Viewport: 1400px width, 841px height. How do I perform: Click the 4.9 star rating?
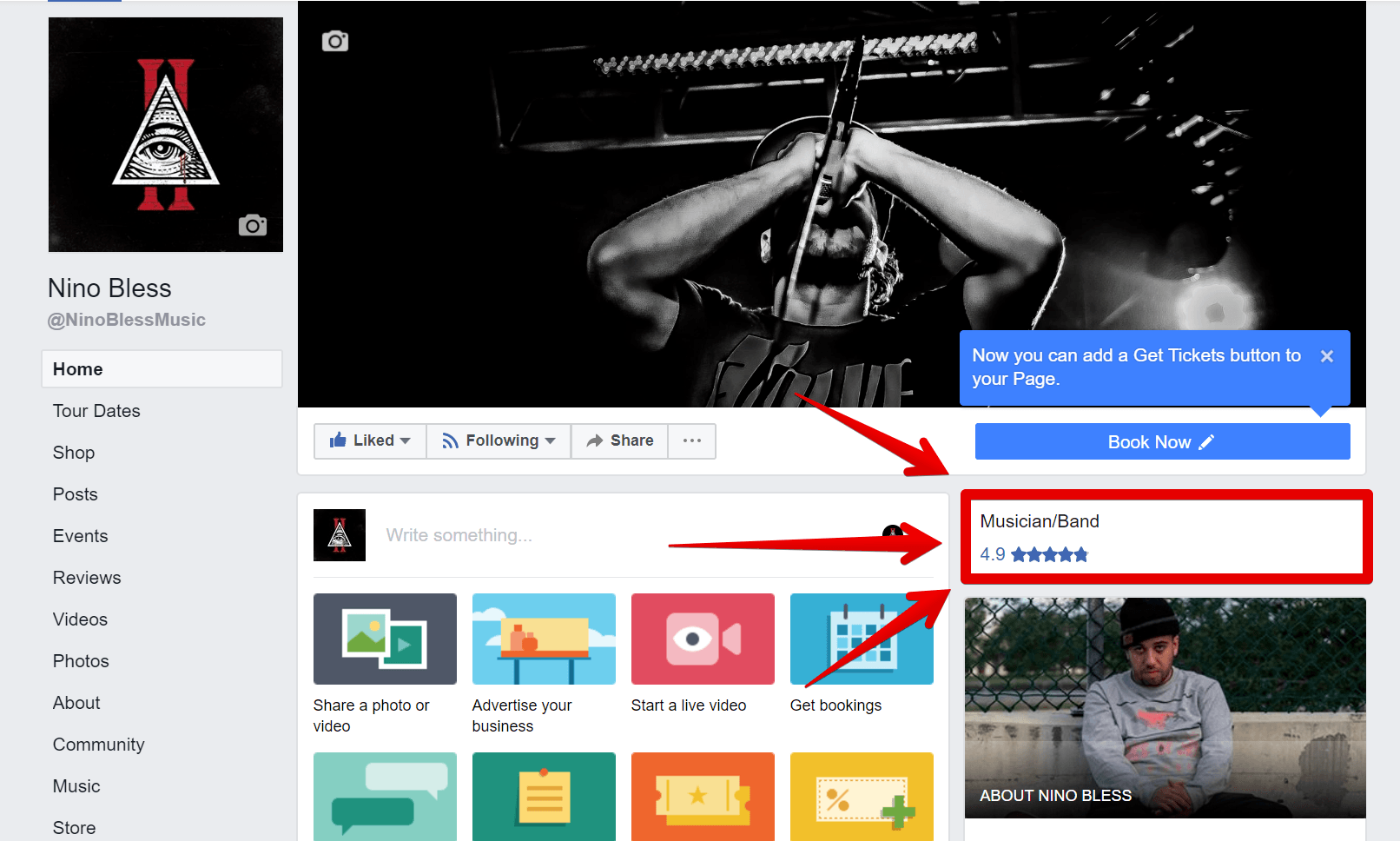tap(1034, 554)
